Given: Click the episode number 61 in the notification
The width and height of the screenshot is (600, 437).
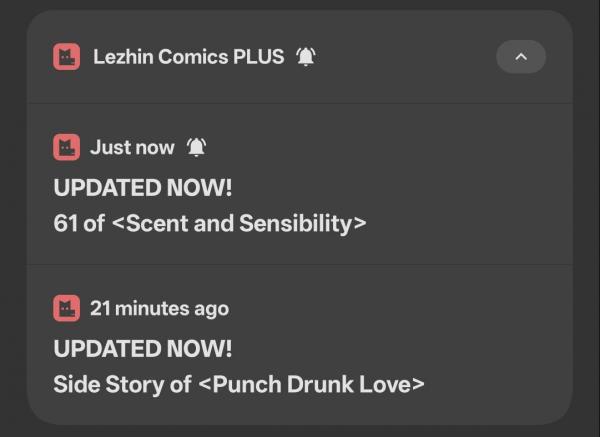Looking at the screenshot, I should [66, 223].
